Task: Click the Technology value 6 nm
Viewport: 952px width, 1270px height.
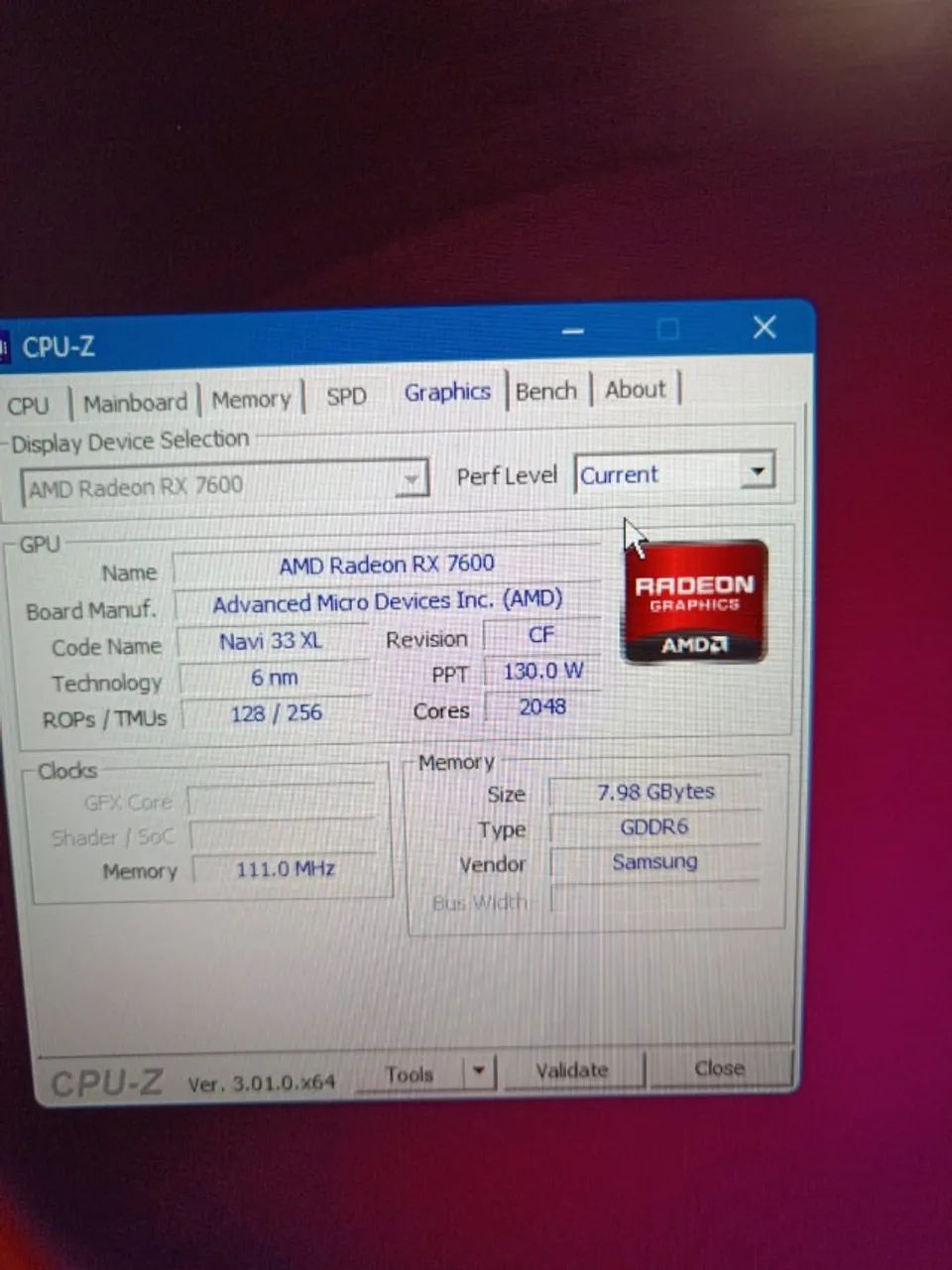Action: click(x=275, y=678)
